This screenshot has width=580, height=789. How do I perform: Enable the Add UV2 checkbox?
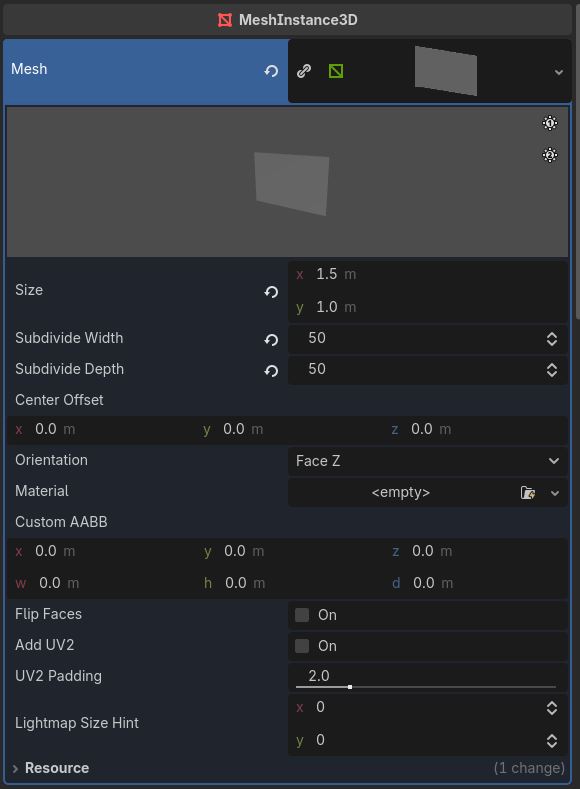302,646
